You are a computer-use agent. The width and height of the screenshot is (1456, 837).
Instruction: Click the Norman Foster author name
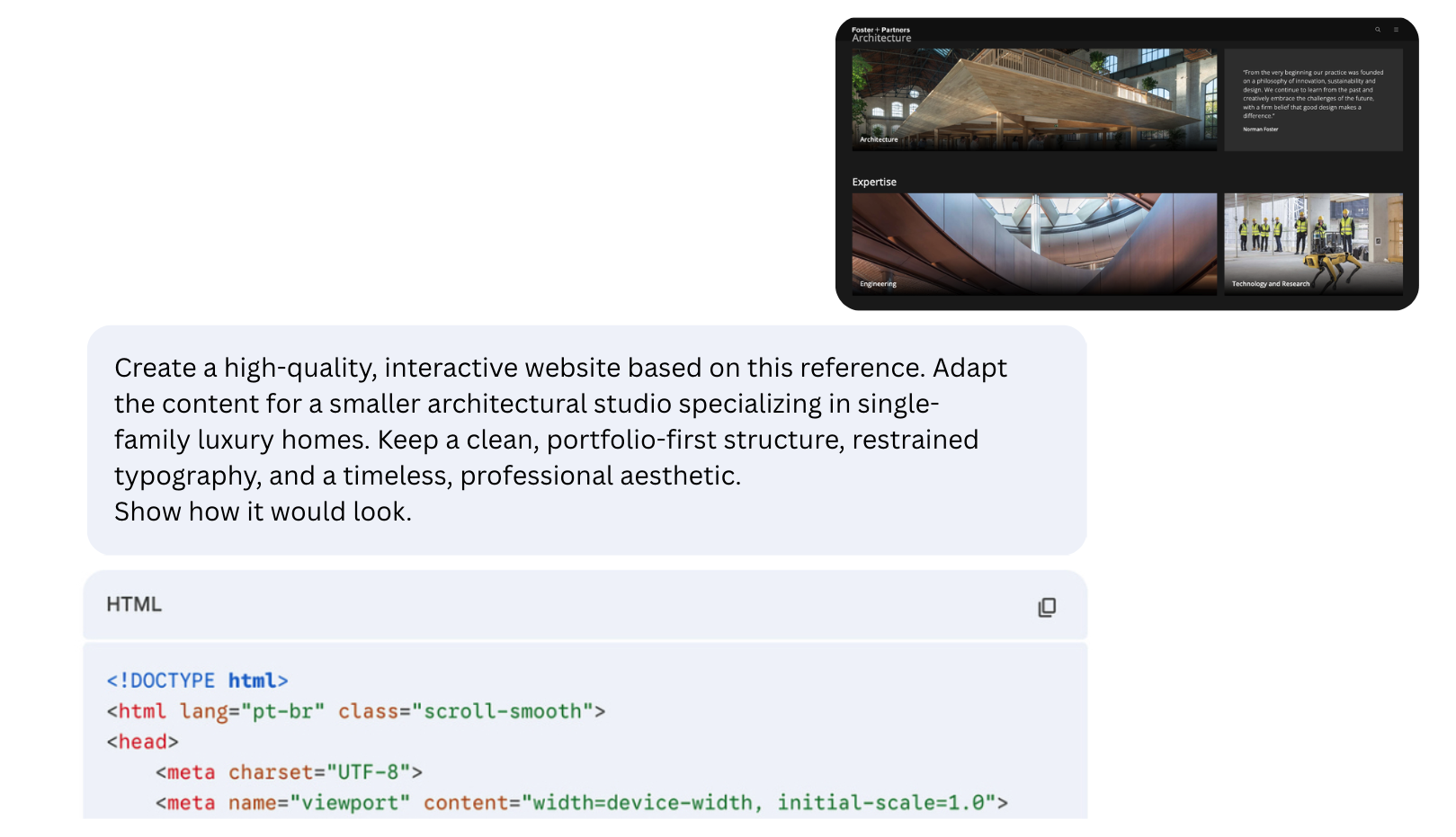click(x=1260, y=129)
